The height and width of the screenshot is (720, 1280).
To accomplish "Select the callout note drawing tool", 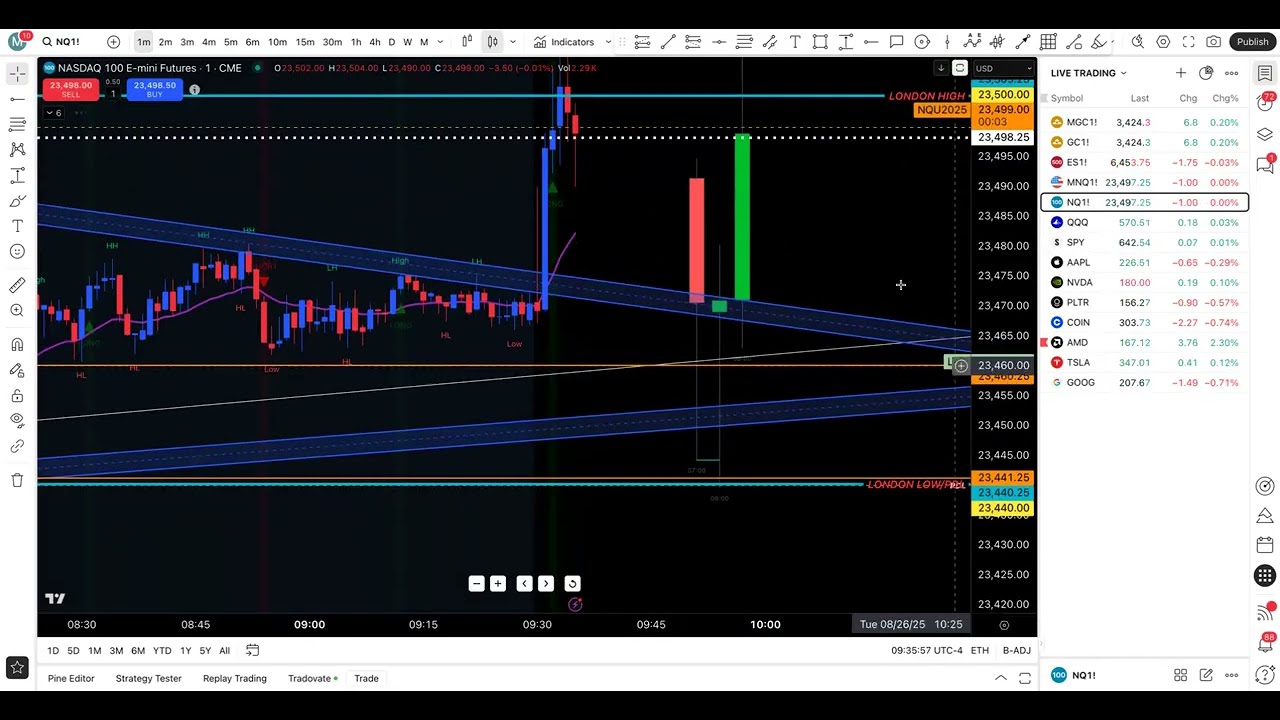I will point(896,42).
